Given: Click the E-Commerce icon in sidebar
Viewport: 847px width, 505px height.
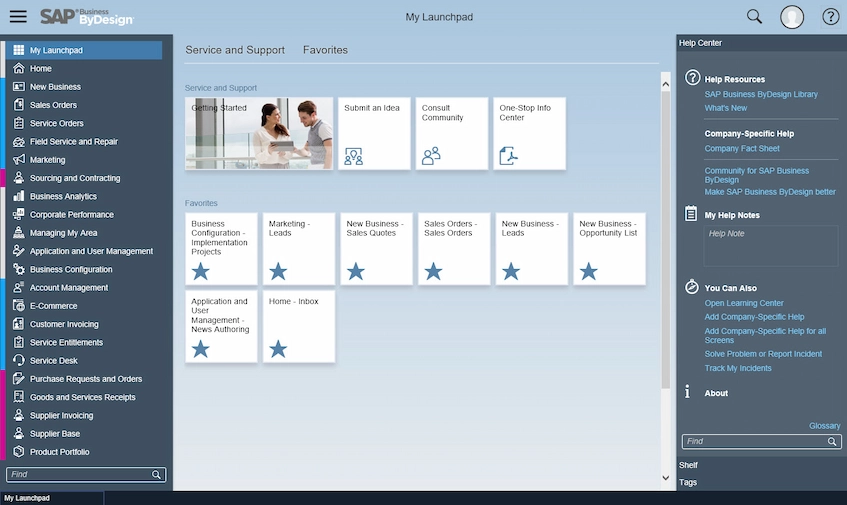Looking at the screenshot, I should pyautogui.click(x=18, y=306).
